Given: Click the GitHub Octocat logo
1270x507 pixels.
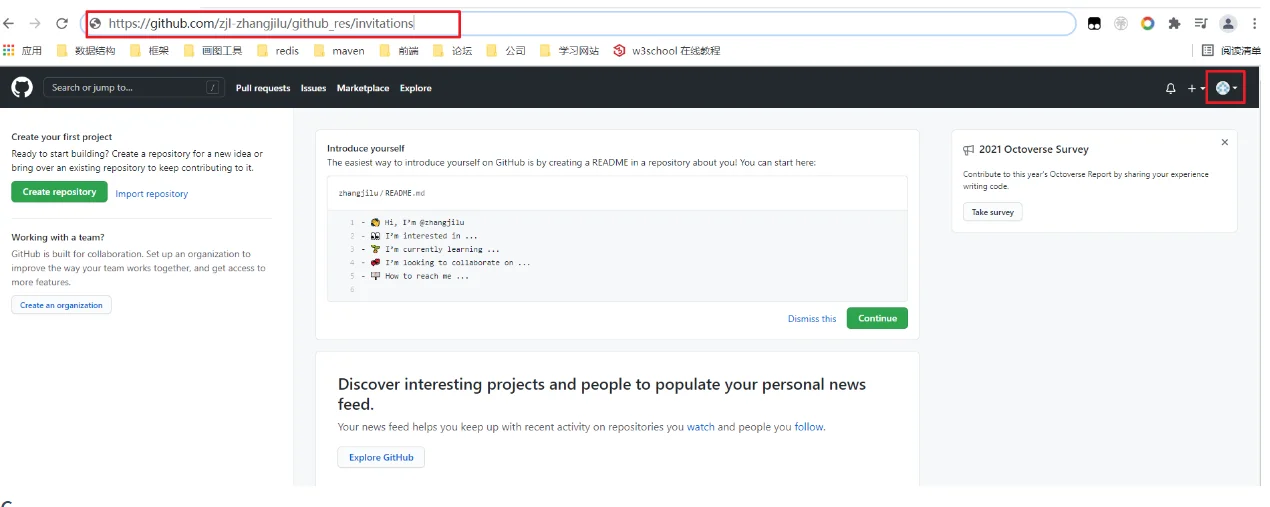Looking at the screenshot, I should (x=22, y=88).
